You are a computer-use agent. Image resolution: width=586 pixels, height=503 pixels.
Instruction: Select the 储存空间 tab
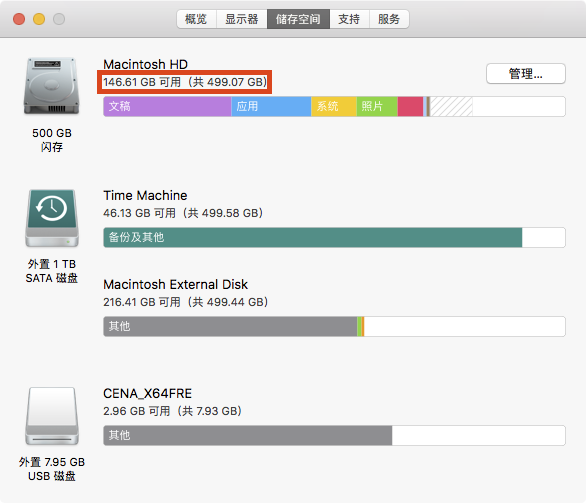298,19
